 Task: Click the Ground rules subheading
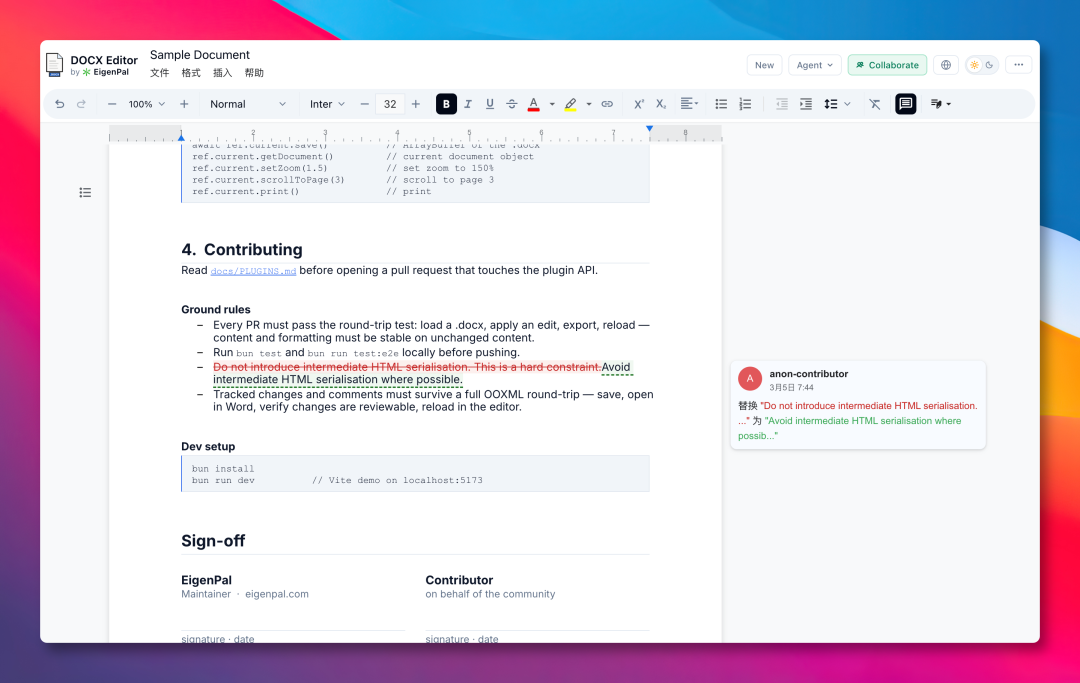click(x=216, y=310)
